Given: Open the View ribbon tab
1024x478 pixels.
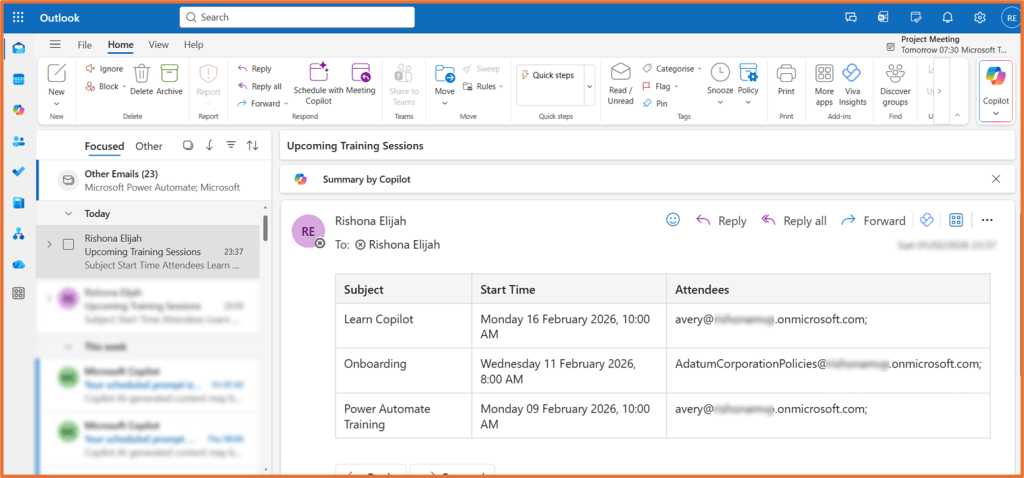Looking at the screenshot, I should 158,45.
